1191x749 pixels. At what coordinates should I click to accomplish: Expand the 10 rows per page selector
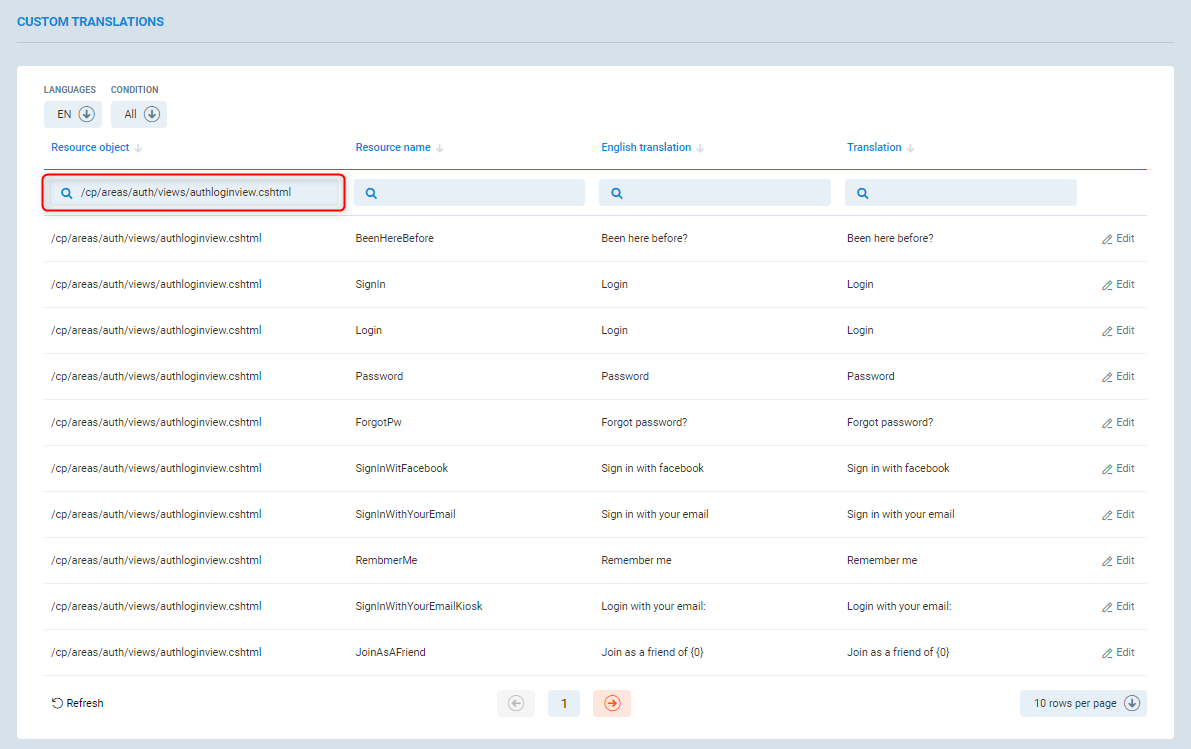click(x=1083, y=703)
